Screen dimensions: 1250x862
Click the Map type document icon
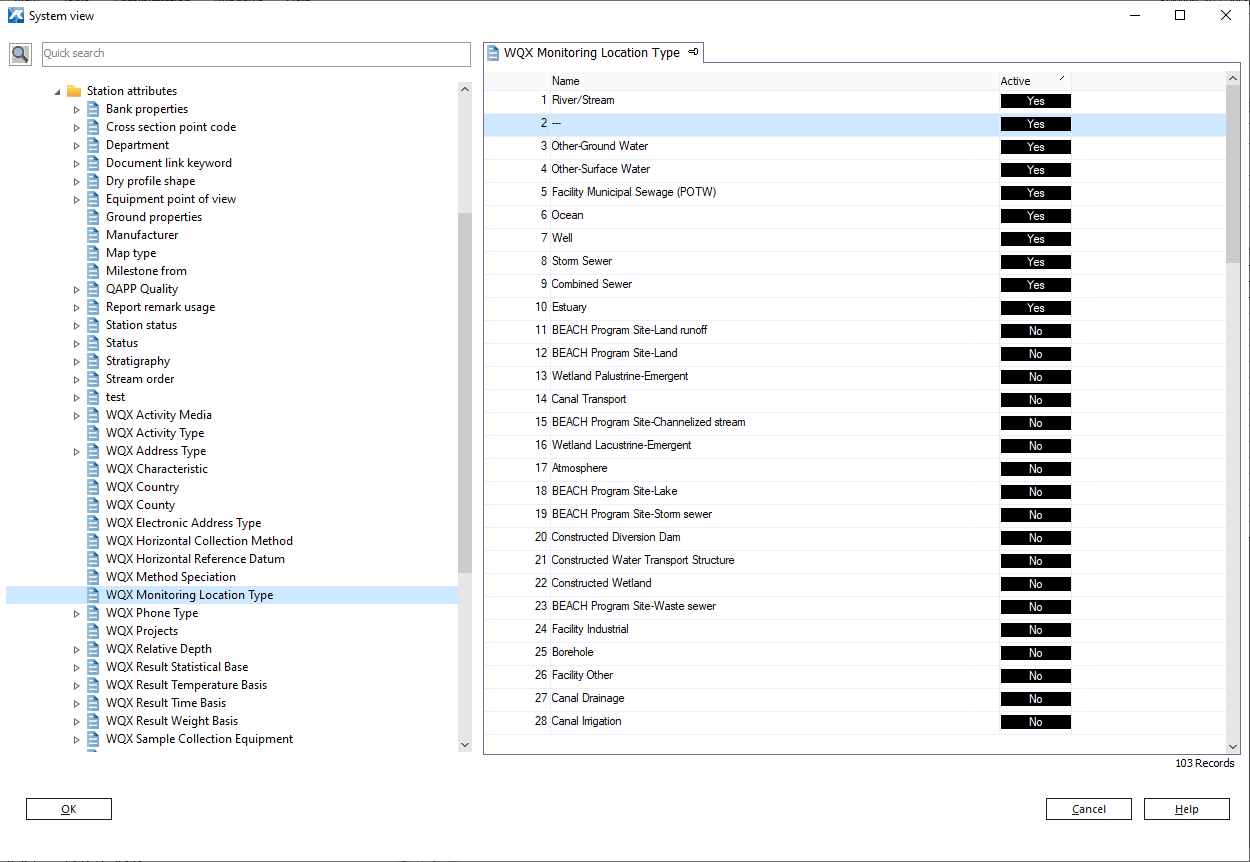pos(93,253)
